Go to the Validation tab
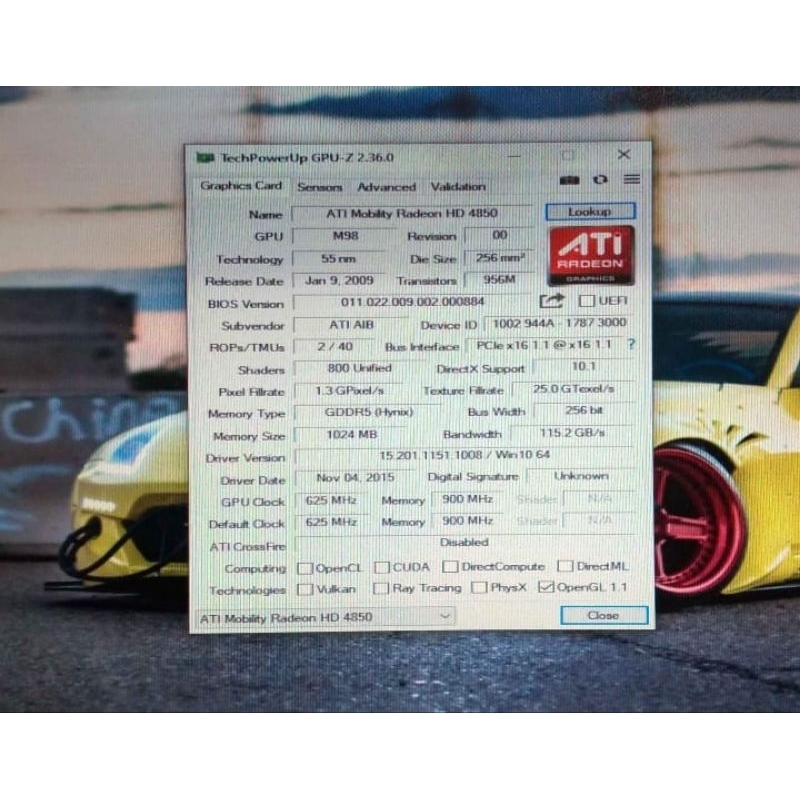Screen dimensions: 800x800 [x=458, y=187]
